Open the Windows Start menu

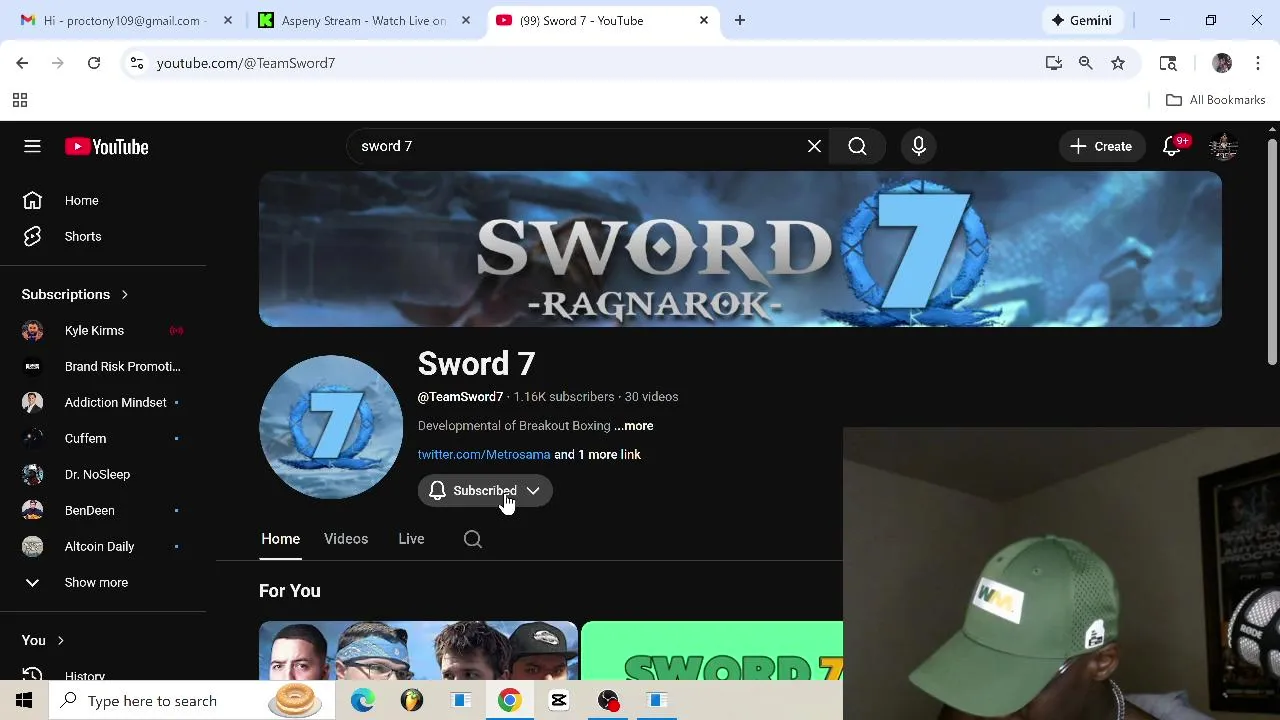[24, 700]
